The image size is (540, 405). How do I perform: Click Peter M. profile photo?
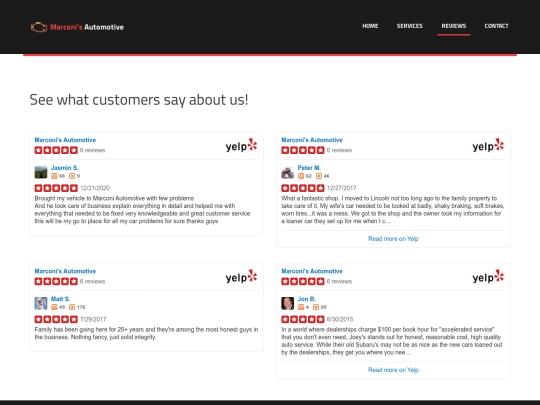point(288,172)
